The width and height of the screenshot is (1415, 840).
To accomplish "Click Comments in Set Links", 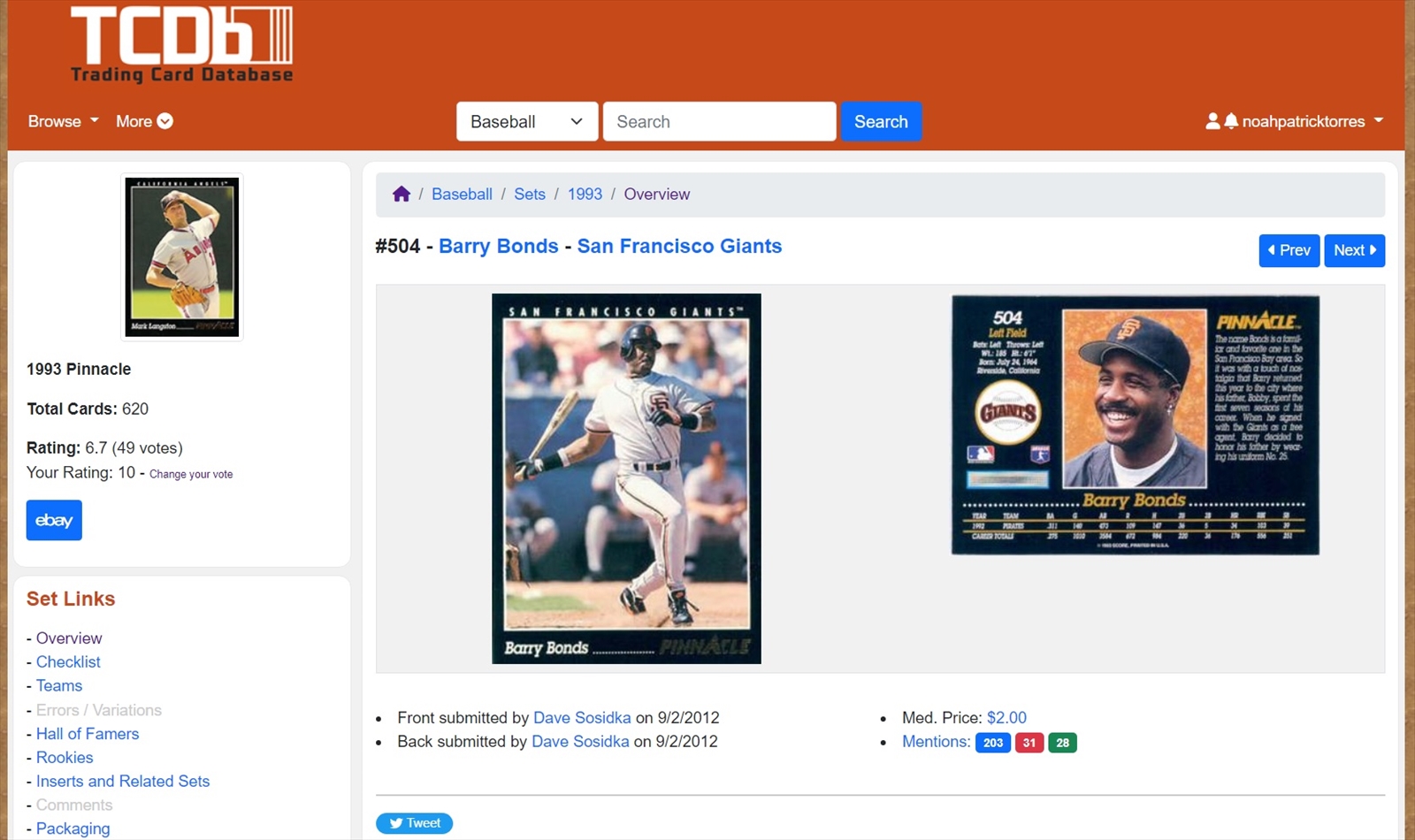I will pos(74,805).
